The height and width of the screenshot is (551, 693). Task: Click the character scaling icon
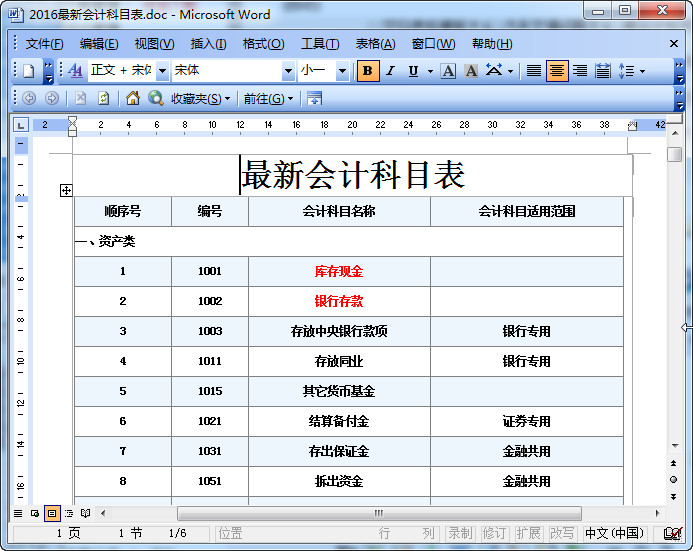[494, 71]
